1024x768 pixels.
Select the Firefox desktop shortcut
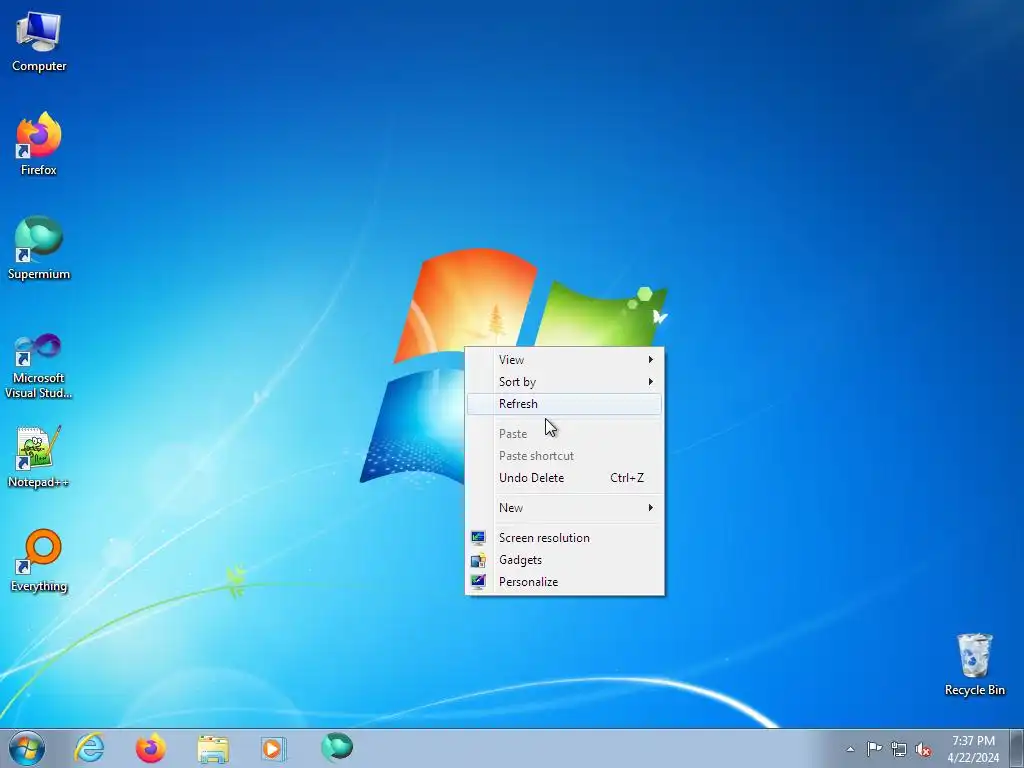pyautogui.click(x=39, y=144)
